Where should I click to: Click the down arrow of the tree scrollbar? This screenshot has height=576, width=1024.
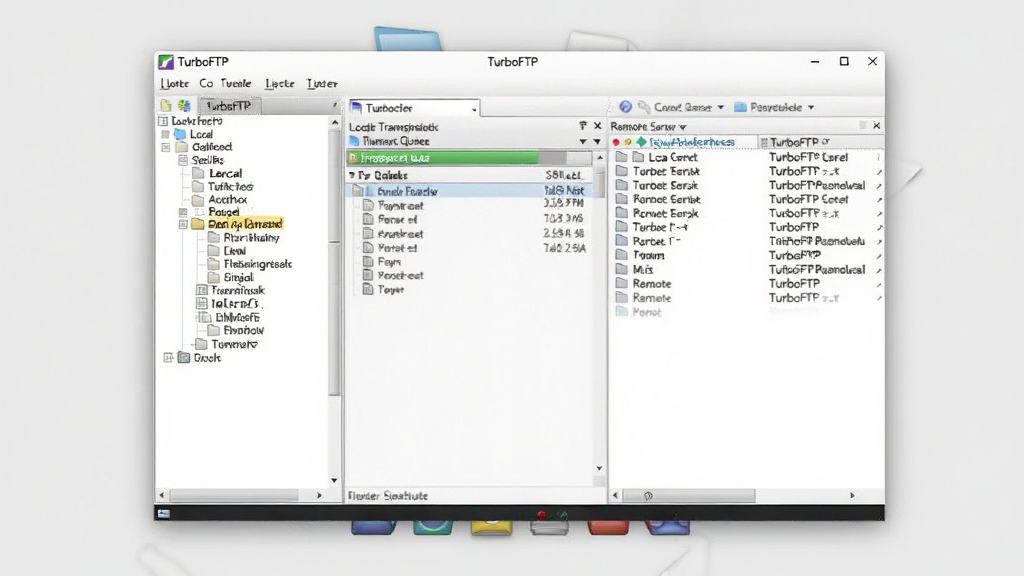click(x=334, y=480)
